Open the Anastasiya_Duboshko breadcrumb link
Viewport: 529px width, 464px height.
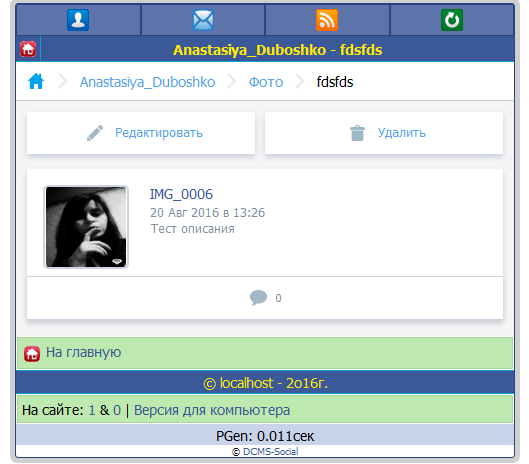tap(147, 82)
